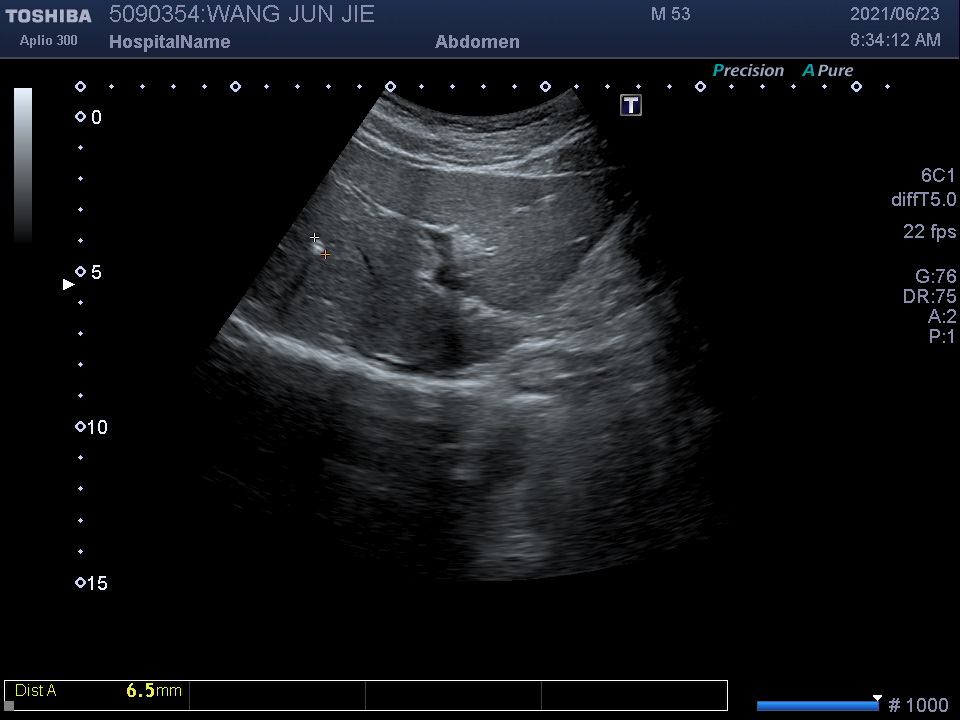Select the focus position triangle marker
Image resolution: width=960 pixels, height=720 pixels.
(x=69, y=285)
